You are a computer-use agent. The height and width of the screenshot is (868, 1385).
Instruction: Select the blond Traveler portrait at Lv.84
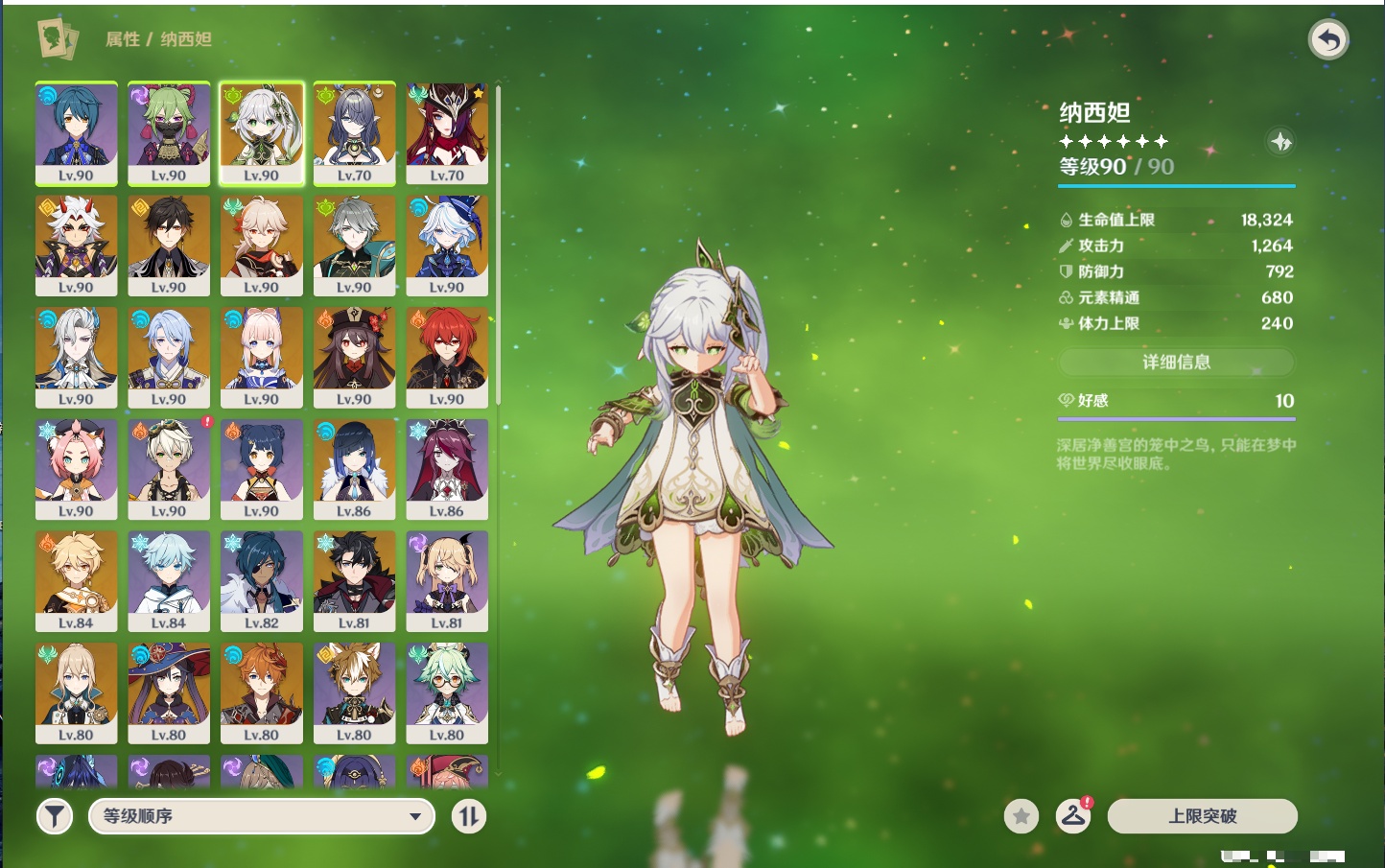pyautogui.click(x=77, y=581)
